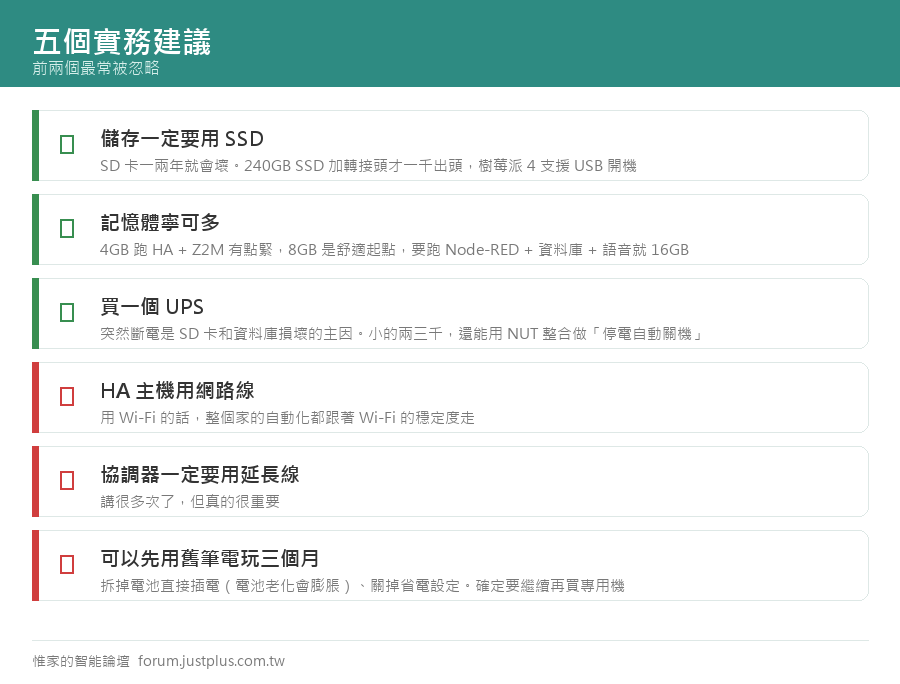This screenshot has width=900, height=684.
Task: Click the 儲存一定要用 SSD heading
Action: (182, 139)
